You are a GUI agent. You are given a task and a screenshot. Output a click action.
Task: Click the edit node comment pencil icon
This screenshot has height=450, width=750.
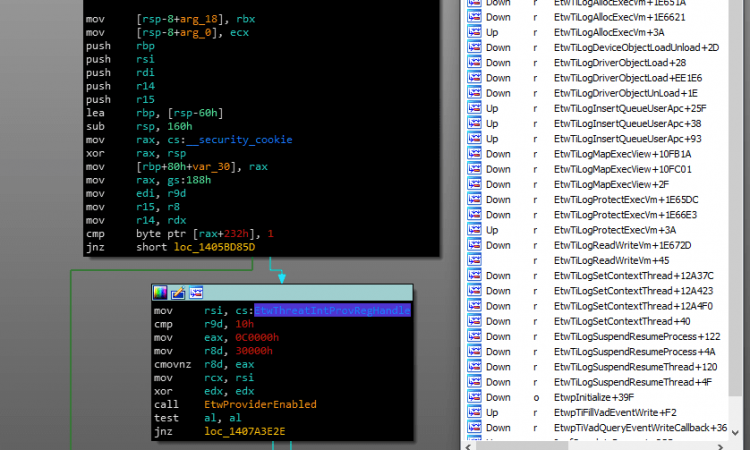tap(177, 292)
